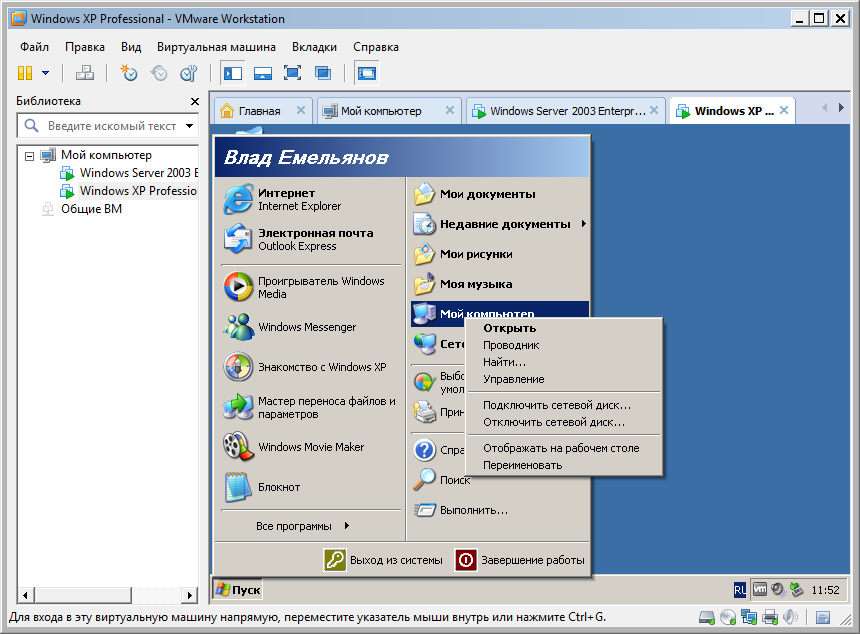Viewport: 860px width, 634px height.
Task: Launch Windows Movie Maker
Action: point(310,448)
